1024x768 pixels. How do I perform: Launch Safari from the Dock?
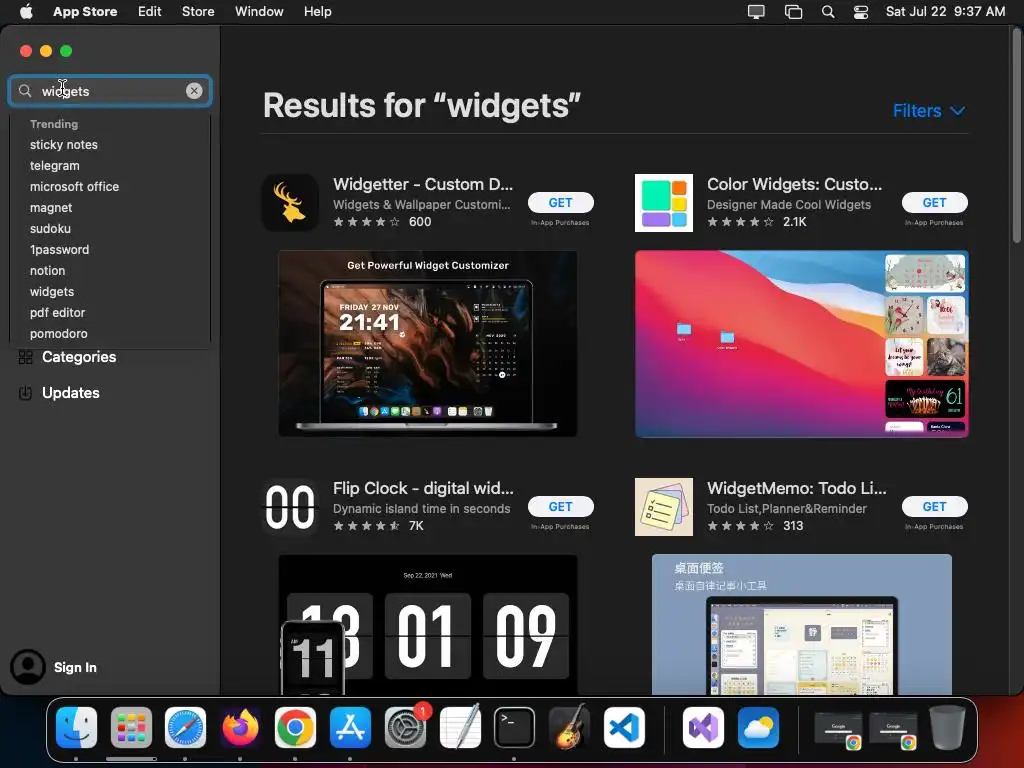[x=185, y=728]
